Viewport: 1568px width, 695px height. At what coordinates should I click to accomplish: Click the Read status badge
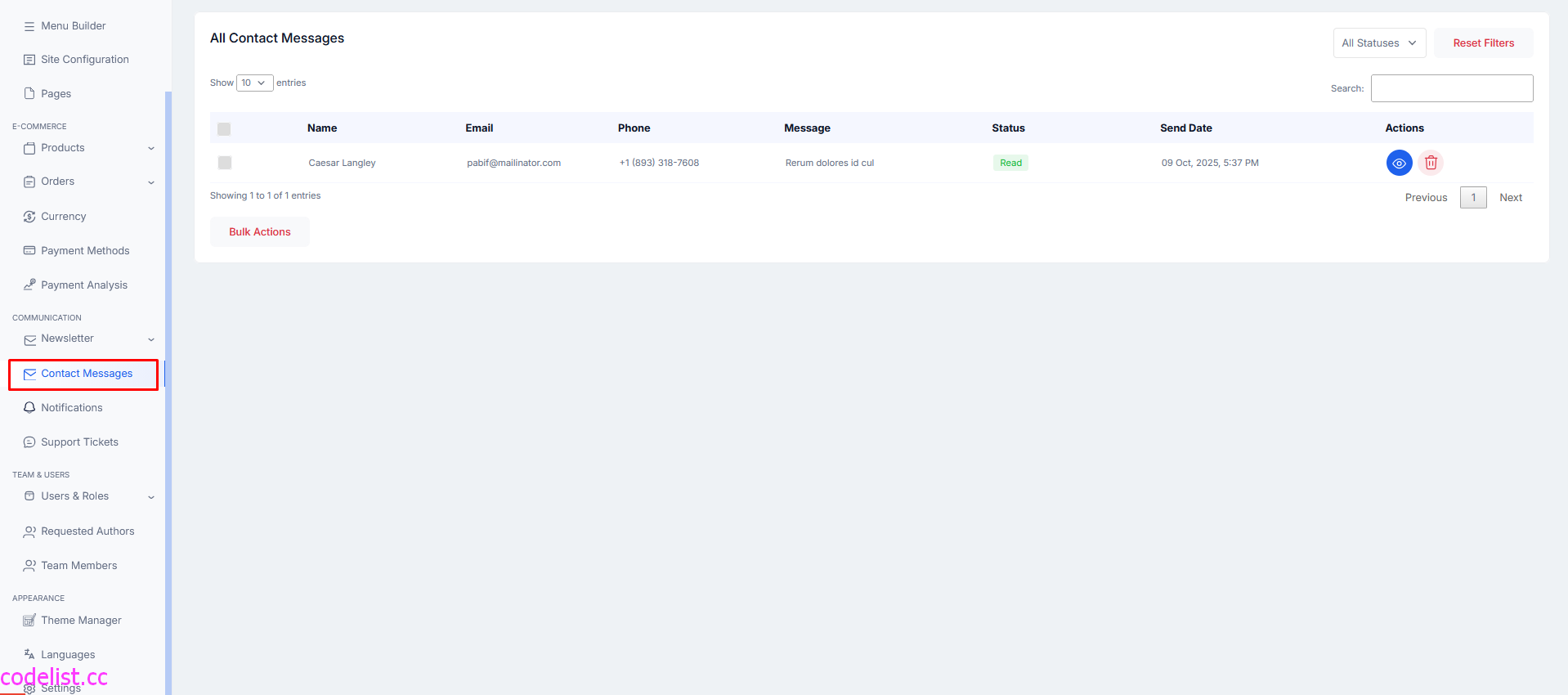[x=1010, y=163]
